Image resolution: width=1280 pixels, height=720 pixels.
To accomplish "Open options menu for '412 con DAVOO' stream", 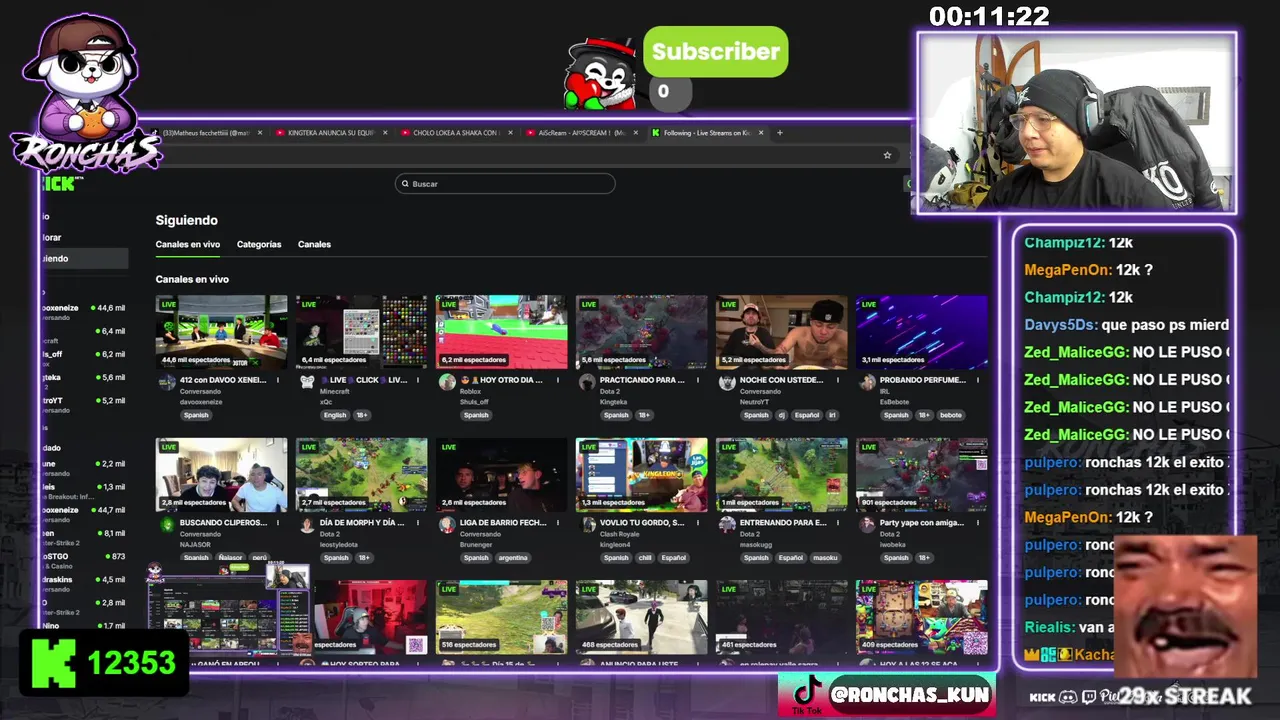I will coord(280,380).
